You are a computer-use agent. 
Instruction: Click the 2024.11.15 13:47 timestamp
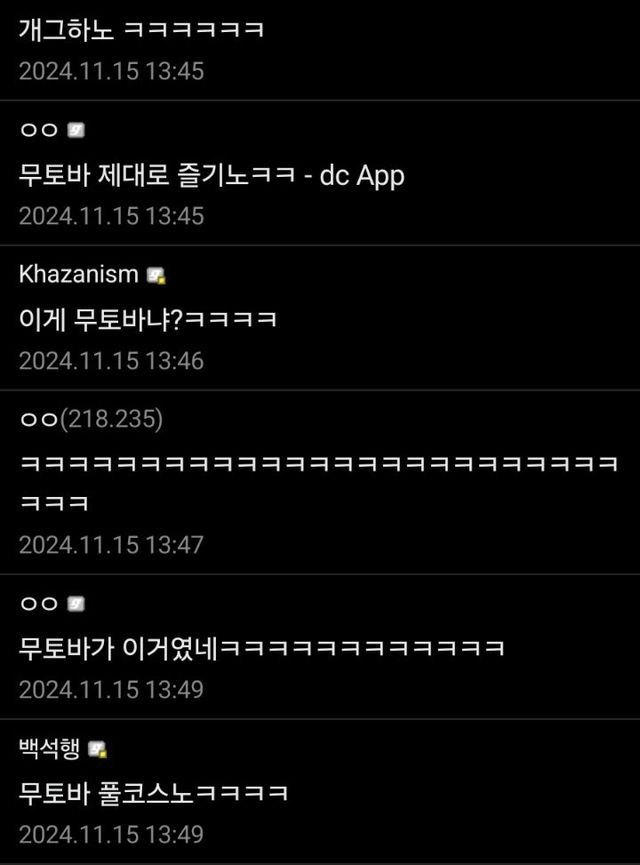tap(111, 545)
